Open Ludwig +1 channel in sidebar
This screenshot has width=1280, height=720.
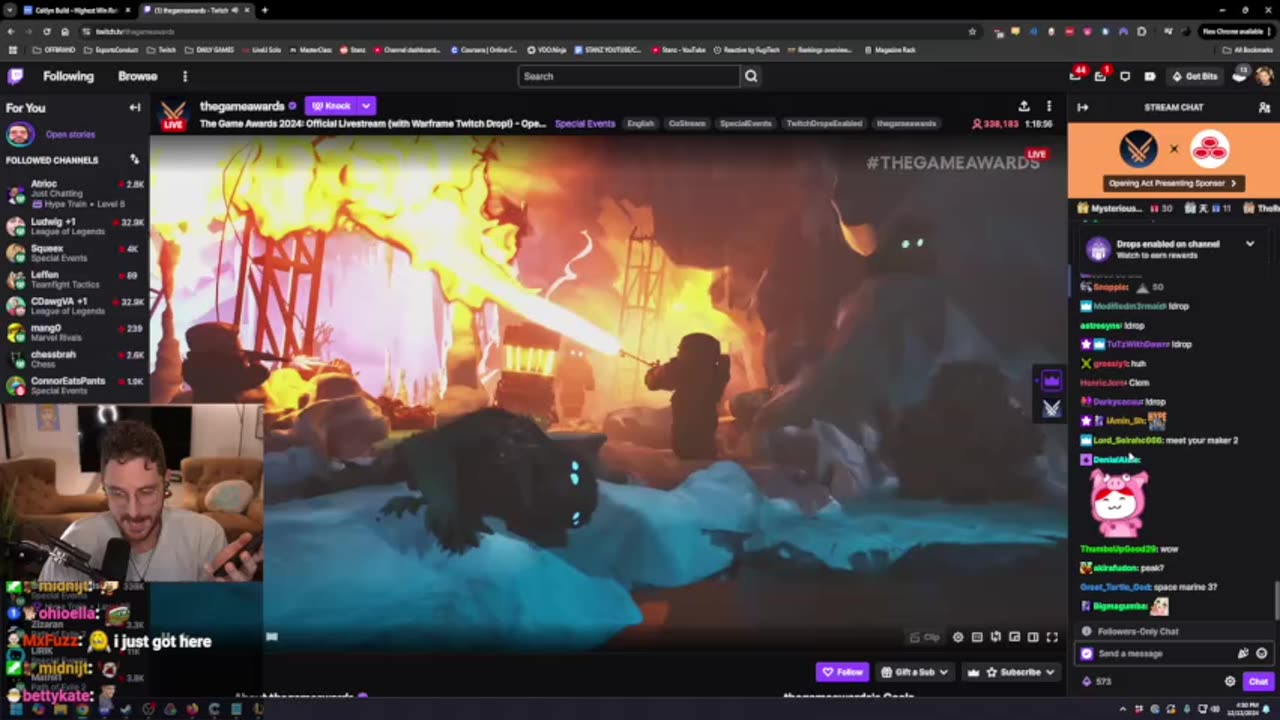(x=75, y=226)
